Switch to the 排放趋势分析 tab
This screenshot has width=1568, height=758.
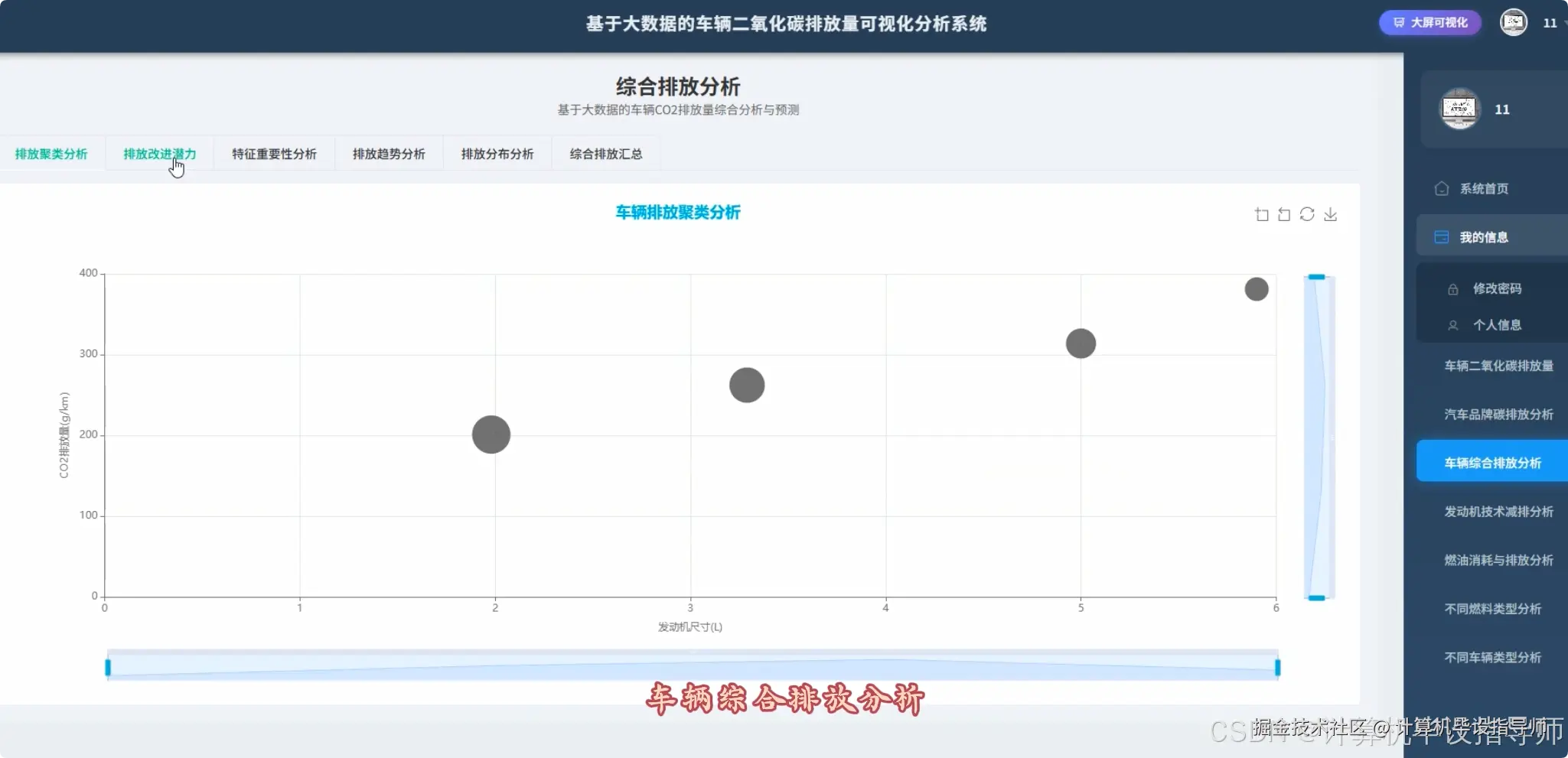[388, 154]
